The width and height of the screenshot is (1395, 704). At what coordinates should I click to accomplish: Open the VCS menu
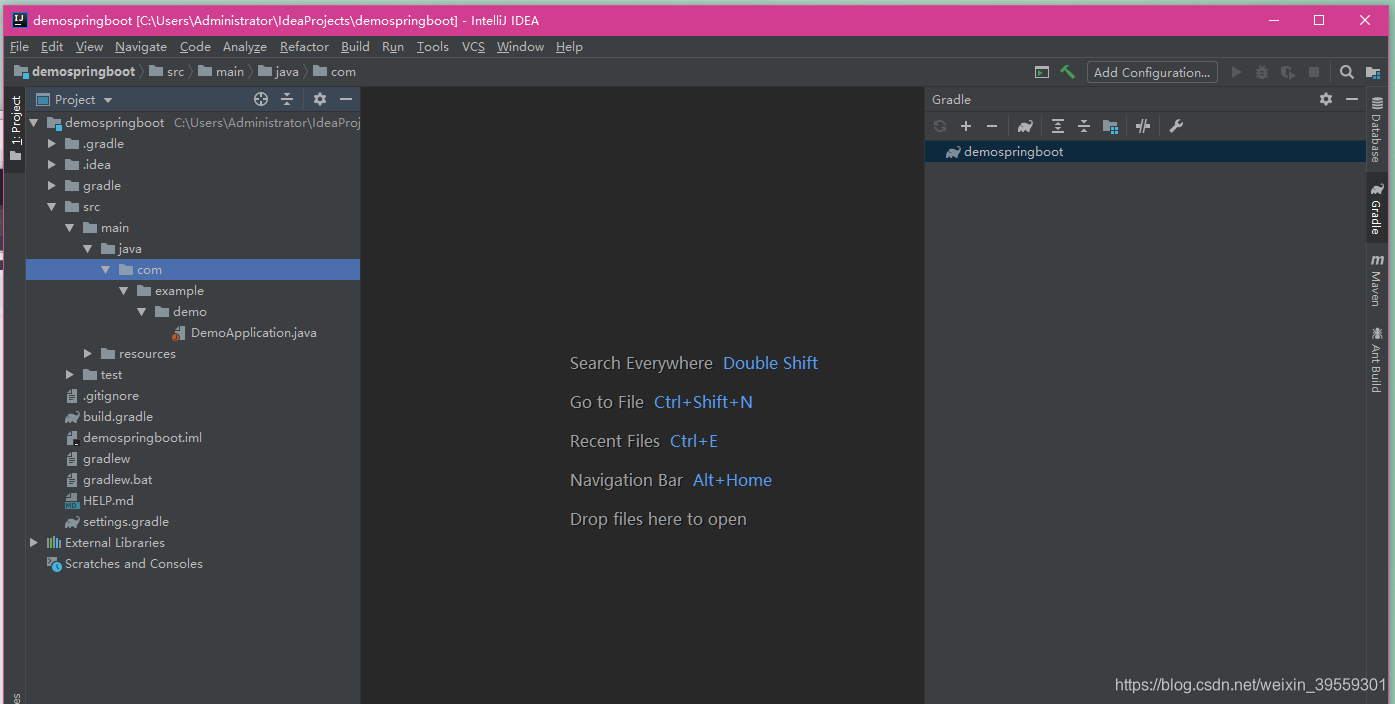point(473,47)
